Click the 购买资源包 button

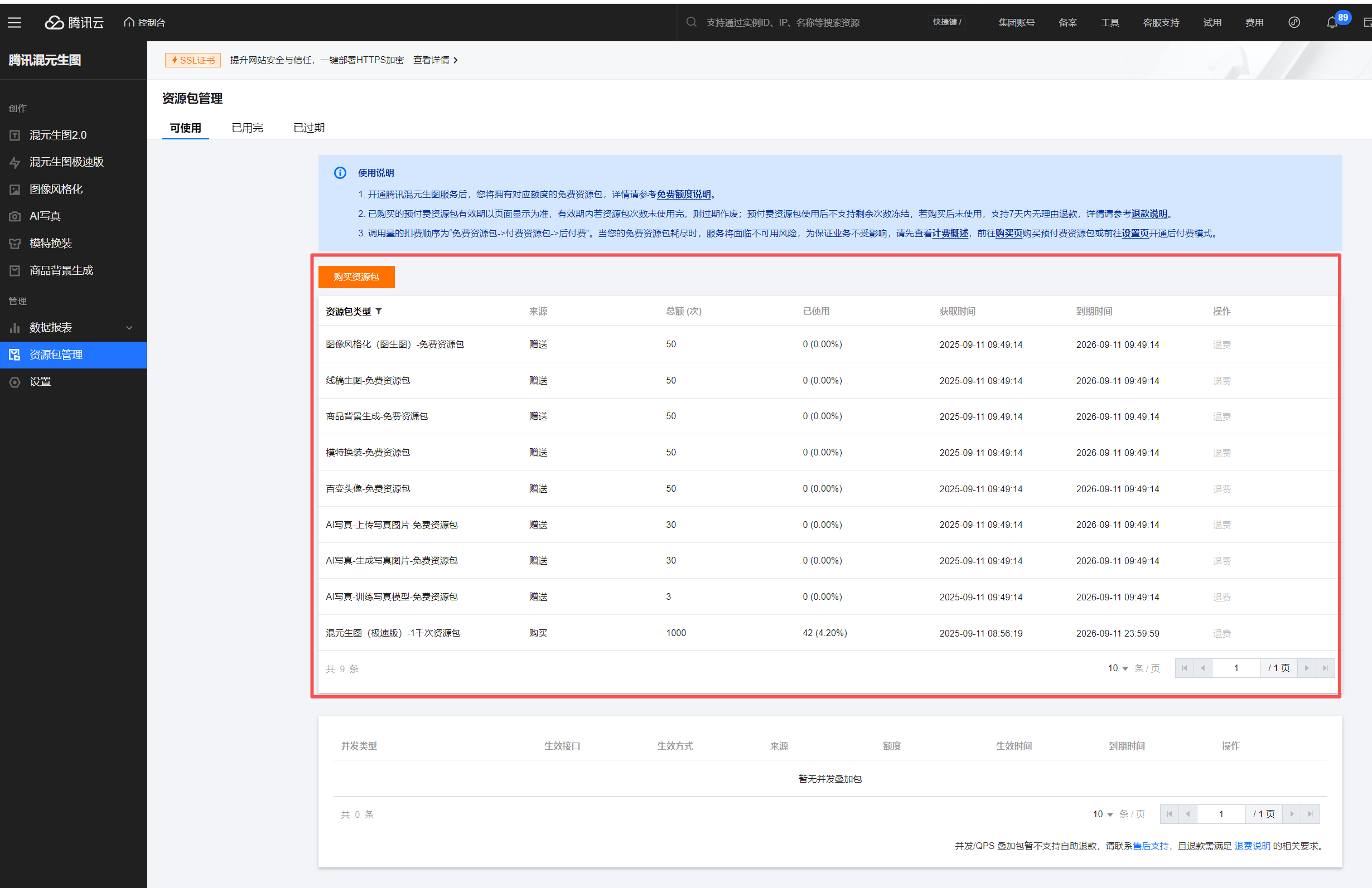pyautogui.click(x=356, y=277)
